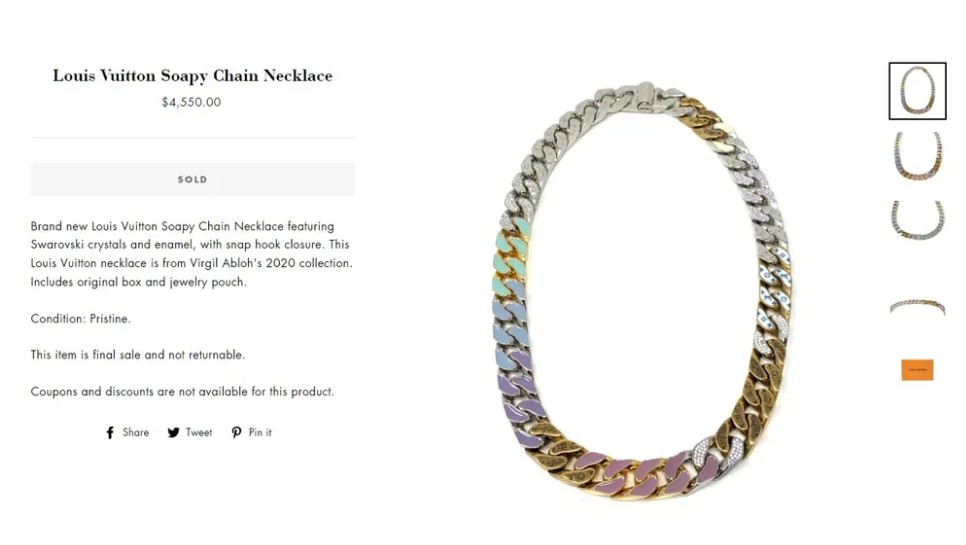Click the final sale not returnable notice

point(138,355)
